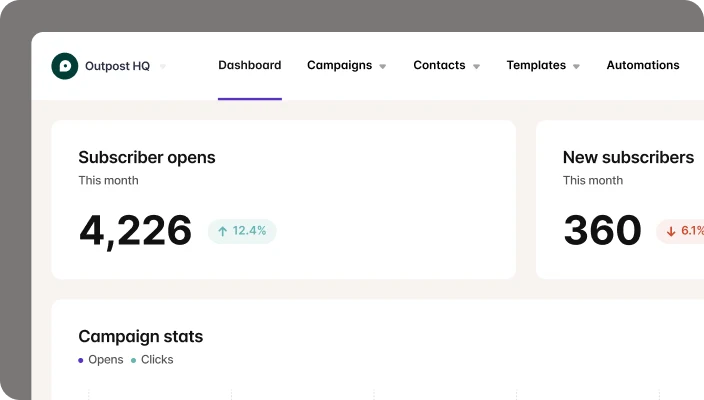The image size is (704, 400).
Task: Click the Subscriber opens card title
Action: 147,157
